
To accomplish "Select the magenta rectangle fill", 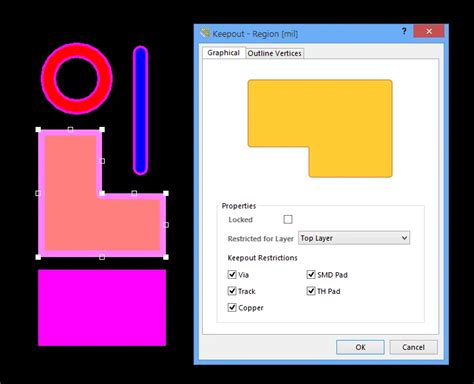I will [102, 308].
